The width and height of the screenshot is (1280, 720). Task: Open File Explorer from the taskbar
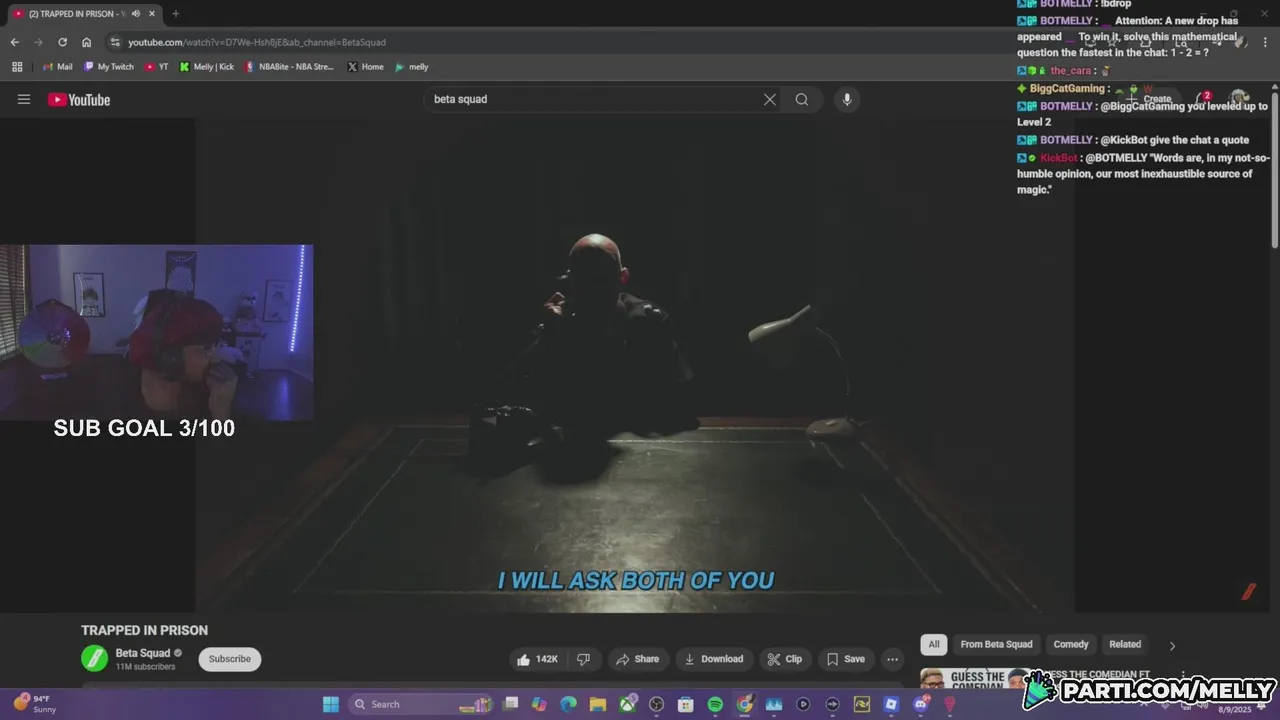597,704
